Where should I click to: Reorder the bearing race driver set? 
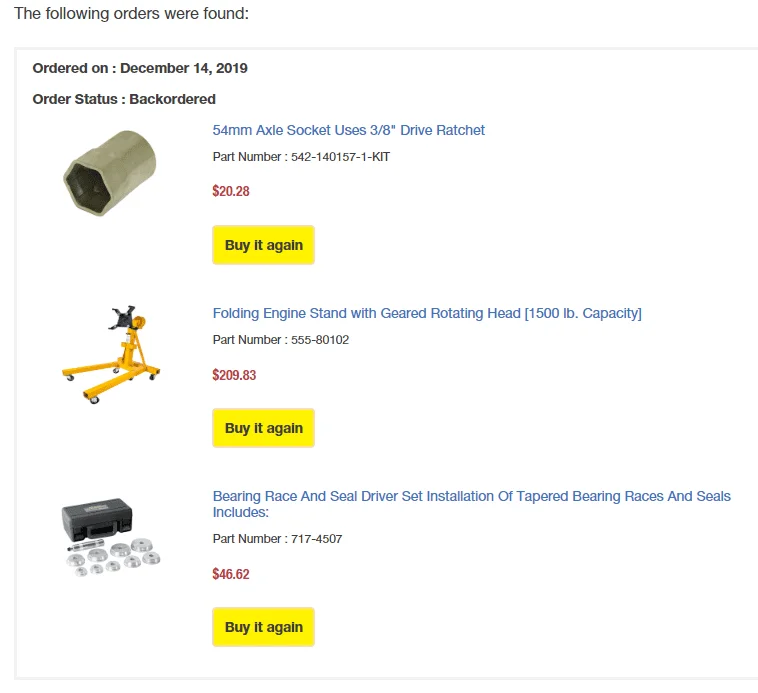click(263, 627)
